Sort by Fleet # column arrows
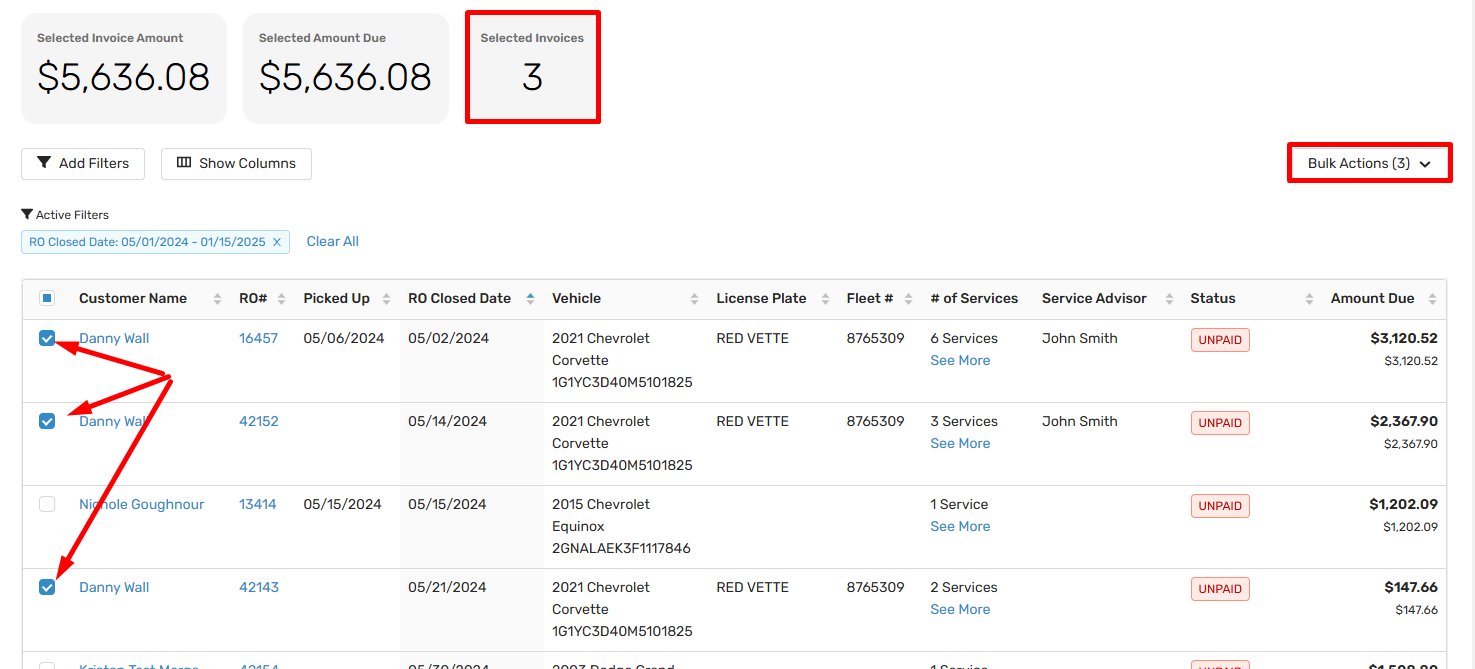 coord(908,299)
